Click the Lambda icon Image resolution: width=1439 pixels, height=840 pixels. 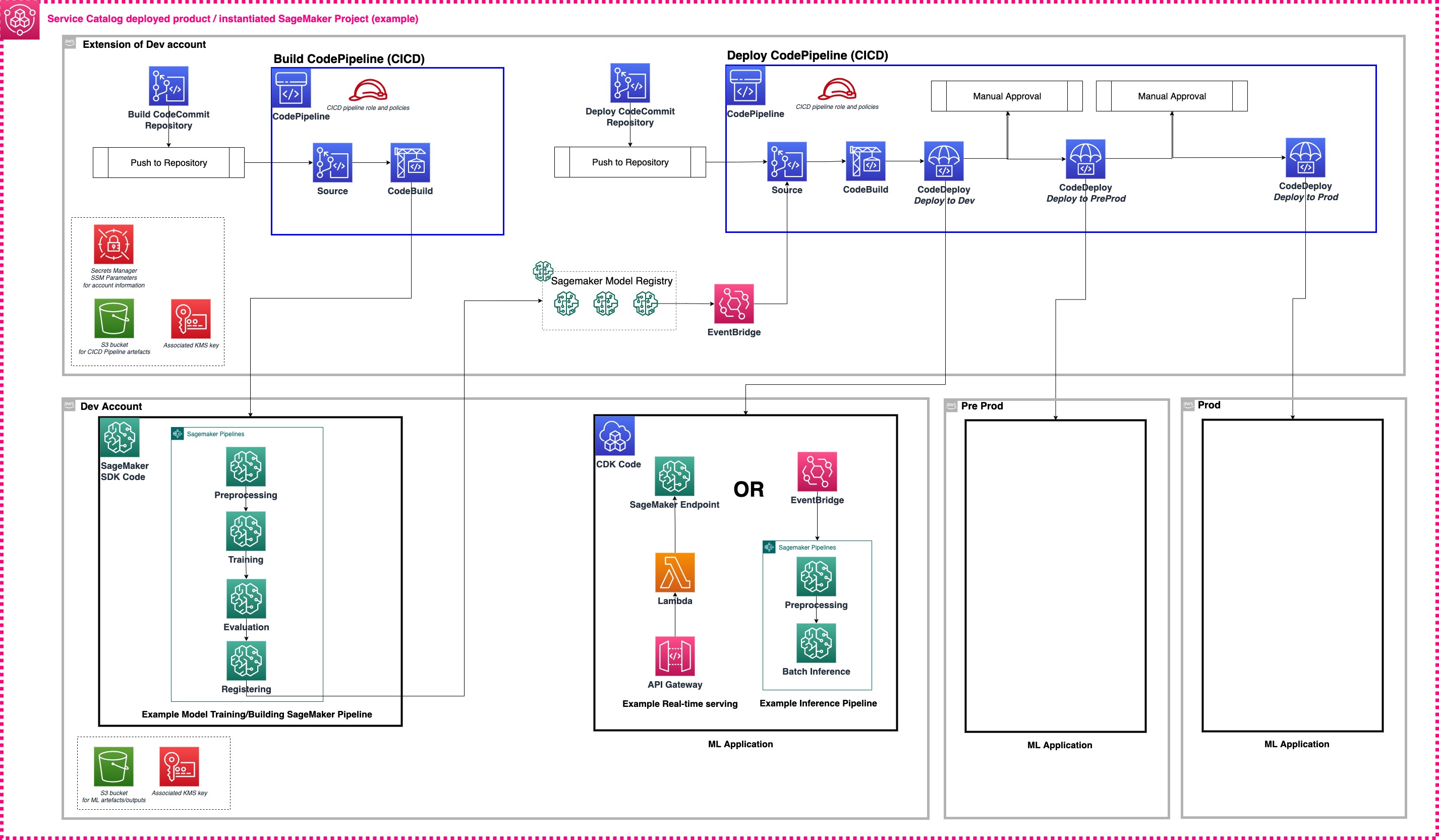click(x=675, y=572)
